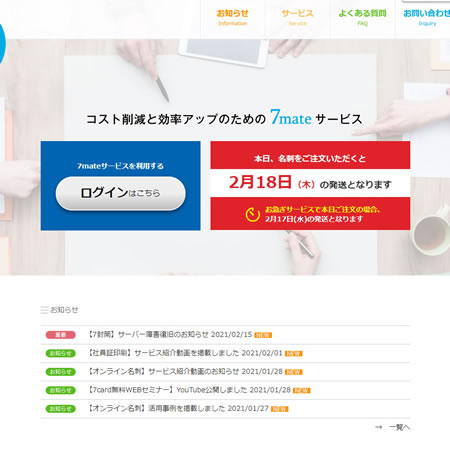Open the サービス Service menu item
The height and width of the screenshot is (450, 450).
pos(297,18)
